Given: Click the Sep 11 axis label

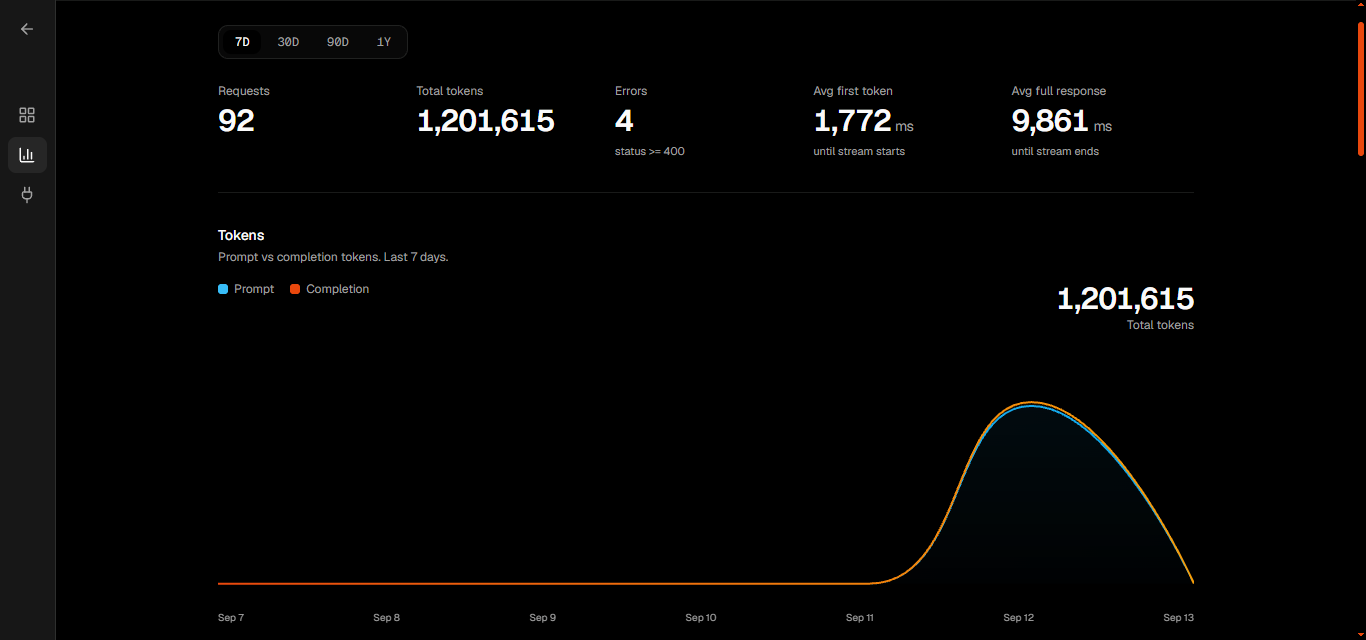Looking at the screenshot, I should click(x=860, y=618).
